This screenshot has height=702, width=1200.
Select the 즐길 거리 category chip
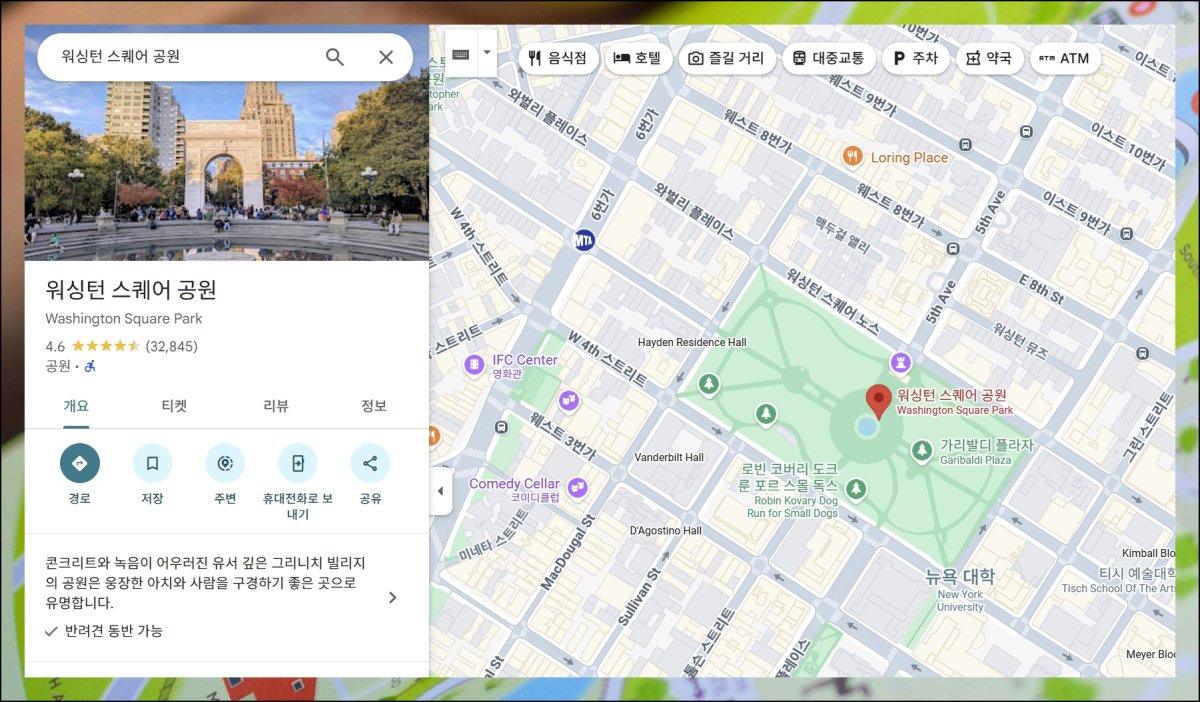(726, 58)
